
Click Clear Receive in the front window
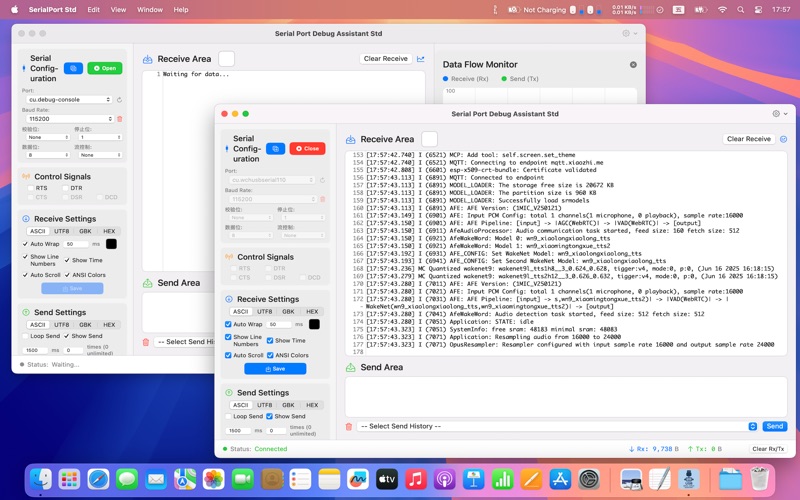[x=748, y=139]
